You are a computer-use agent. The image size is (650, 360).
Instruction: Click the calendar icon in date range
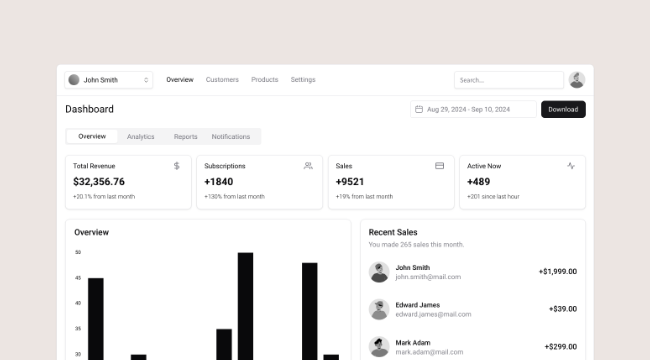click(419, 109)
